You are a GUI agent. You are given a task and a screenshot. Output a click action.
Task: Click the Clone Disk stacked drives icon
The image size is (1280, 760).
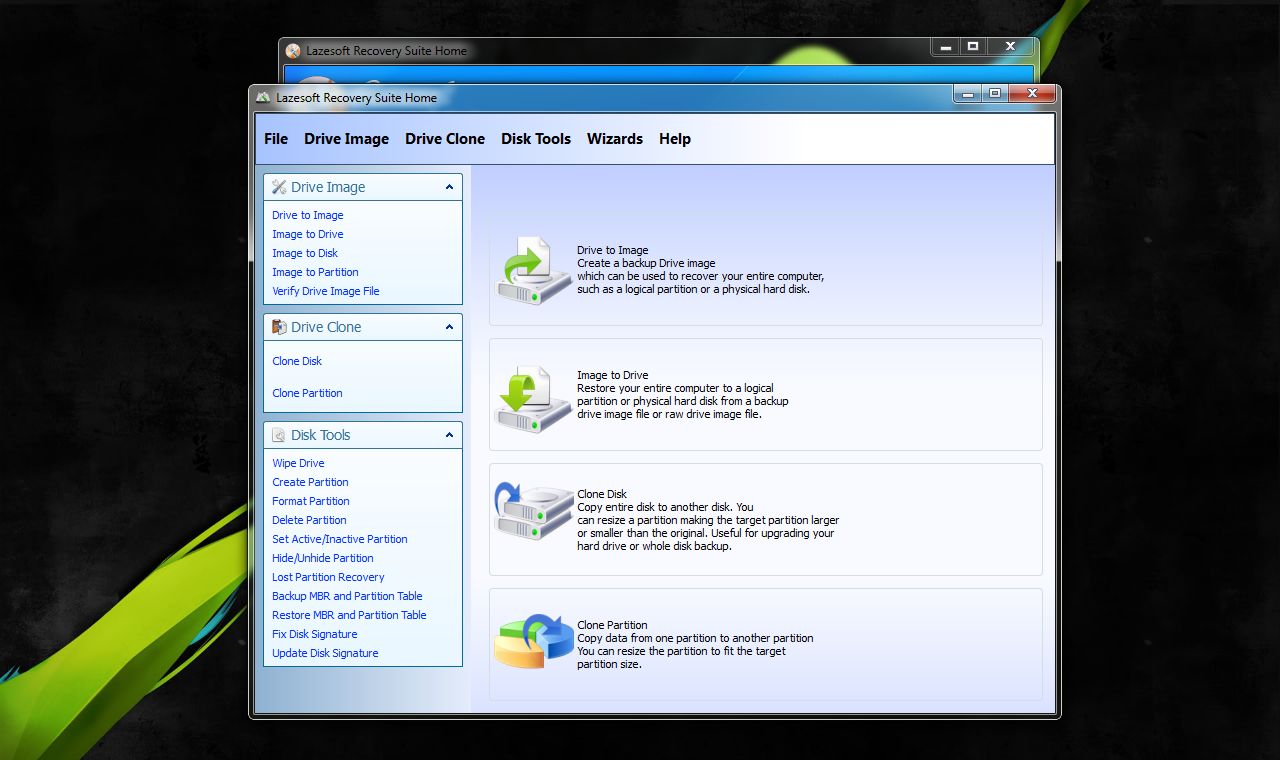click(533, 511)
